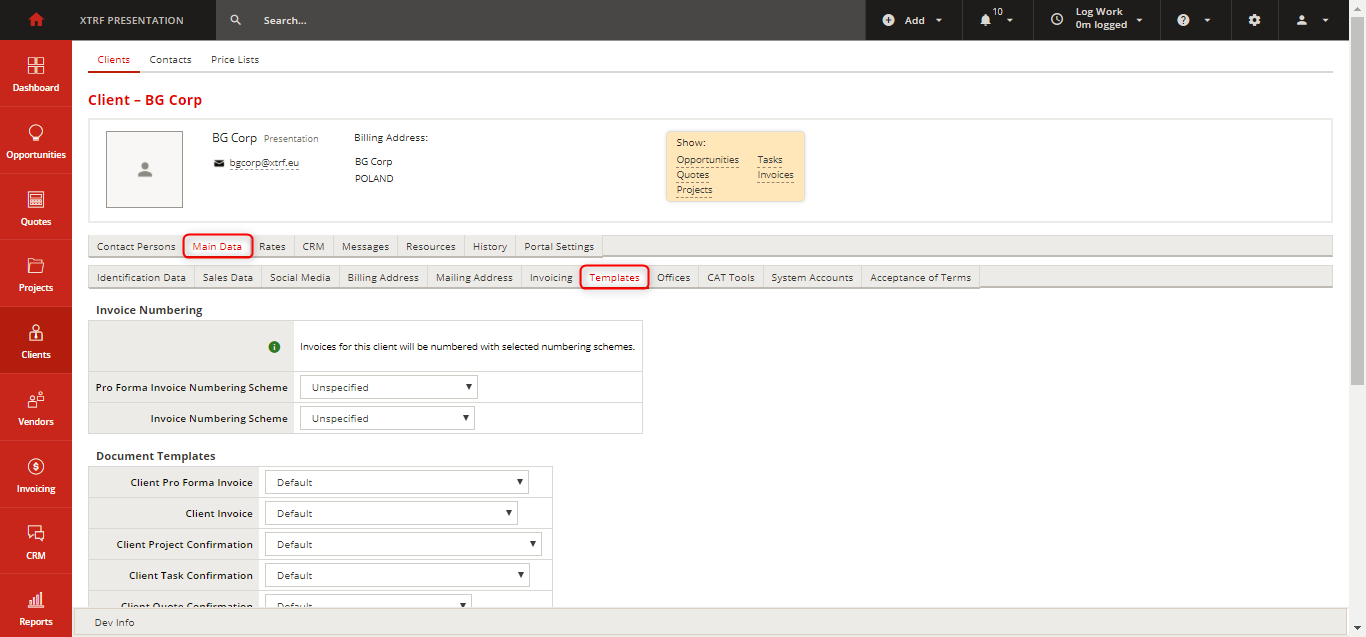Open Vendors module in sidebar
This screenshot has width=1366, height=637.
pyautogui.click(x=36, y=408)
